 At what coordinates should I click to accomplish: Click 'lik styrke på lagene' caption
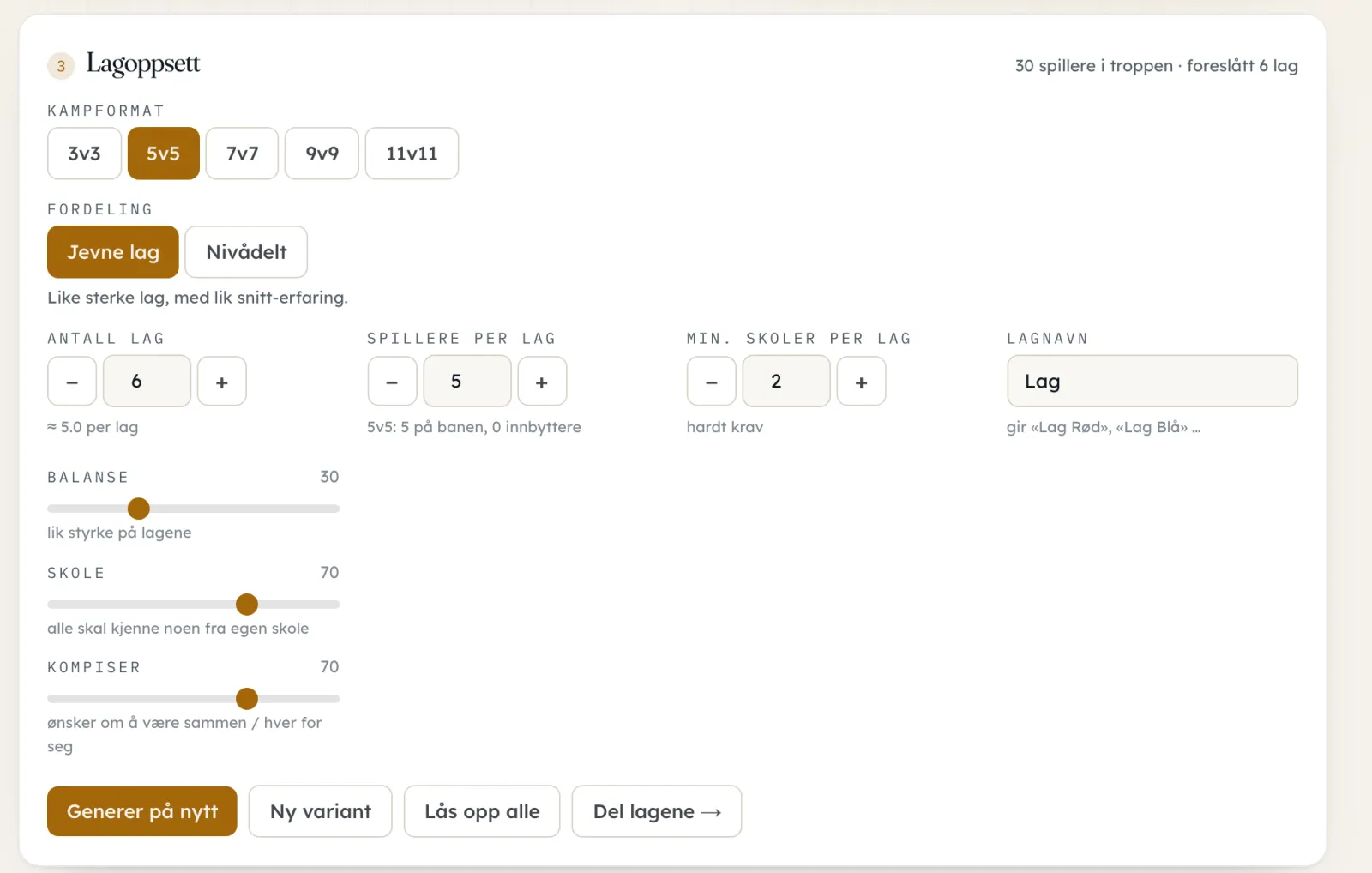tap(119, 533)
